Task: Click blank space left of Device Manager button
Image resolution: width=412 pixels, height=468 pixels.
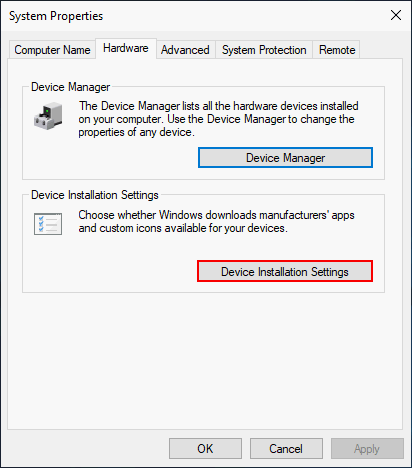Action: click(x=110, y=158)
